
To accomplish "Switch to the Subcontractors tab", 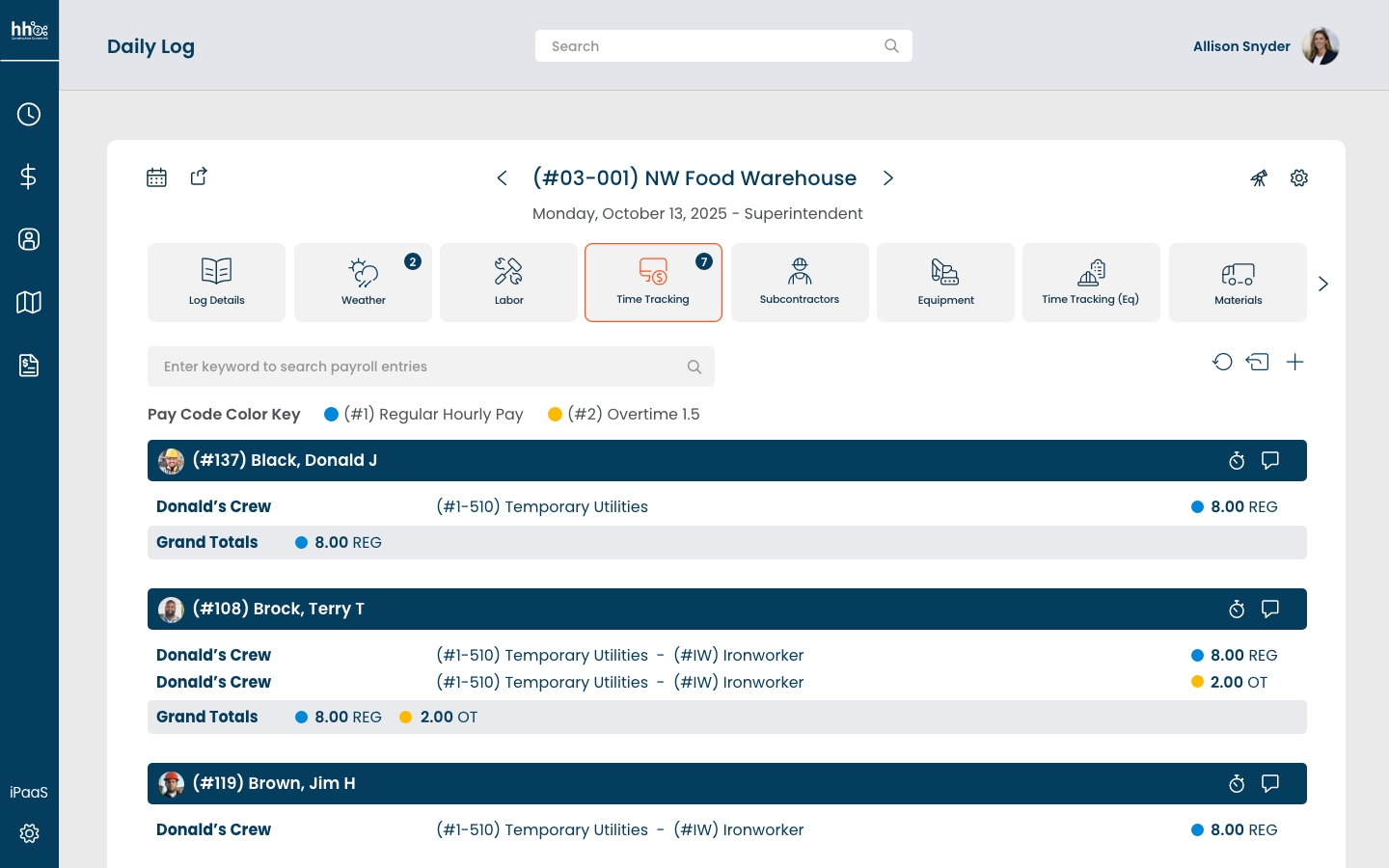I will coord(799,283).
